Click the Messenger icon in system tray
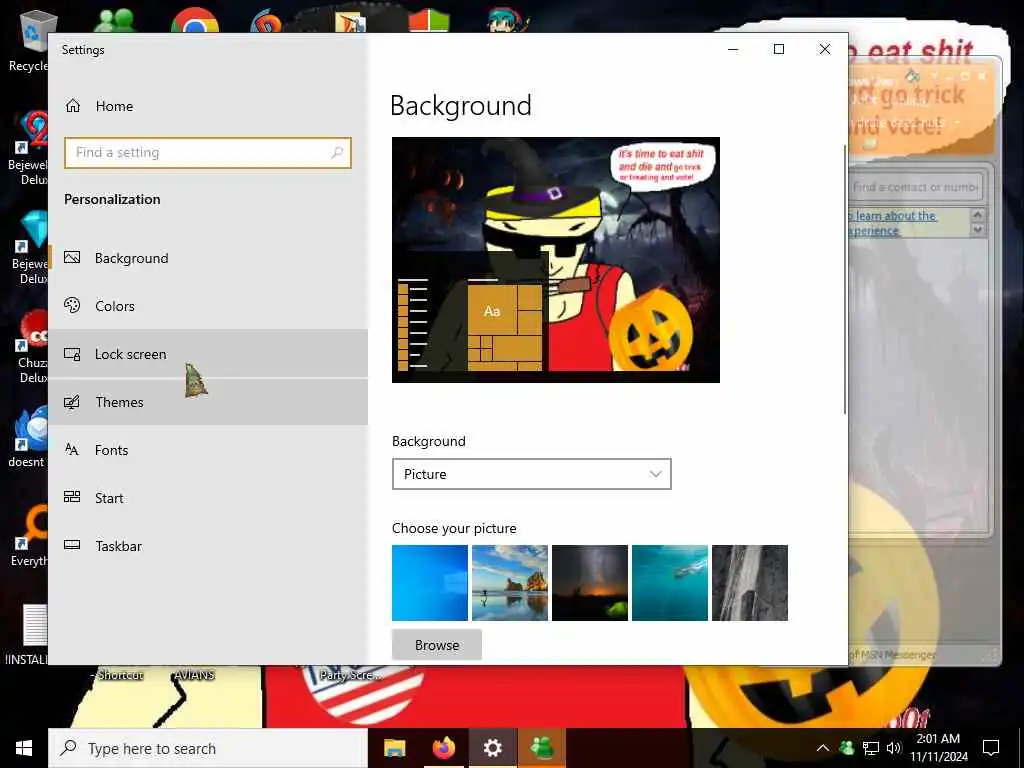The height and width of the screenshot is (768, 1024). pos(846,748)
